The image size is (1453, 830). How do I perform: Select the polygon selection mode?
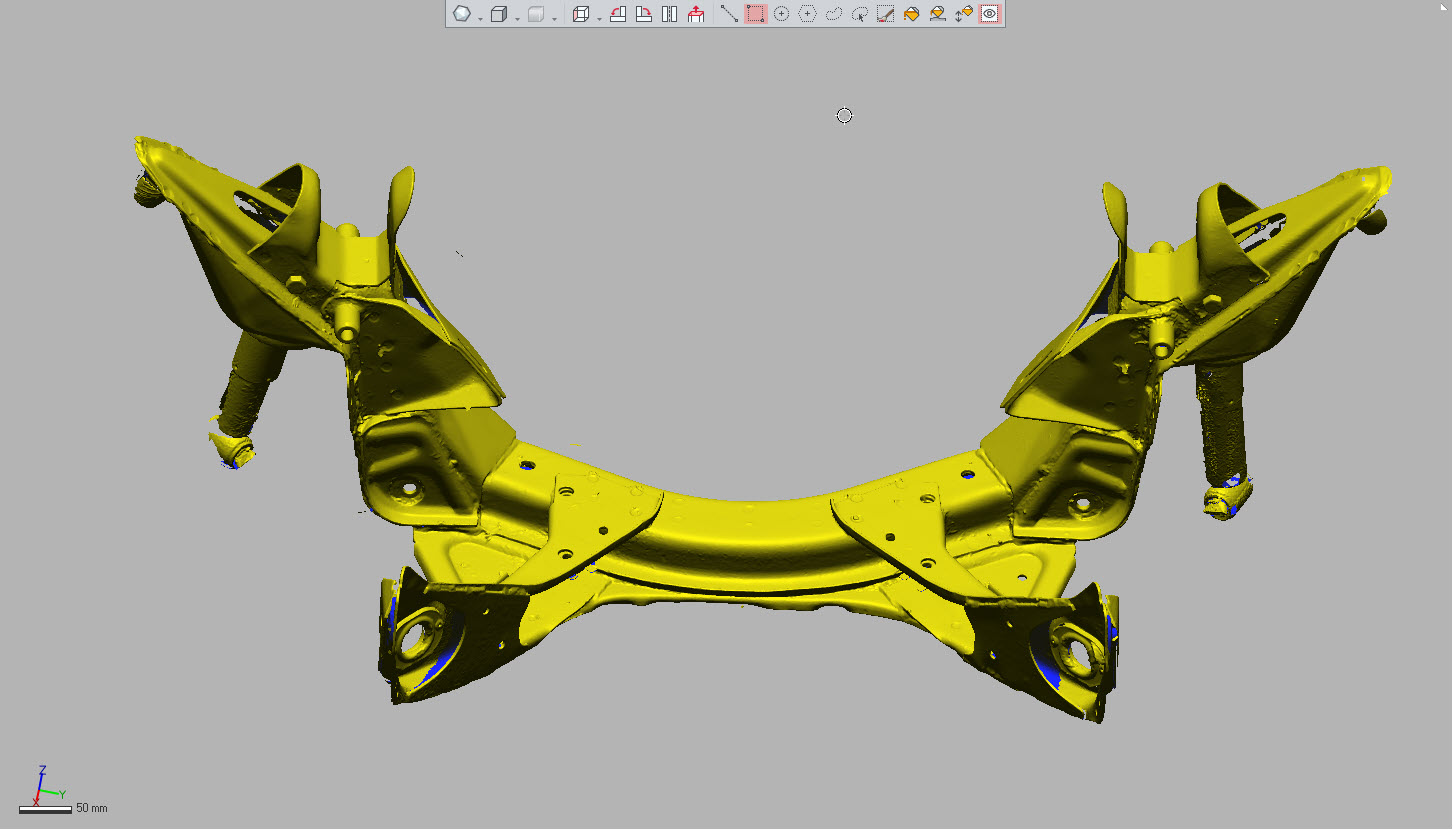[x=808, y=14]
